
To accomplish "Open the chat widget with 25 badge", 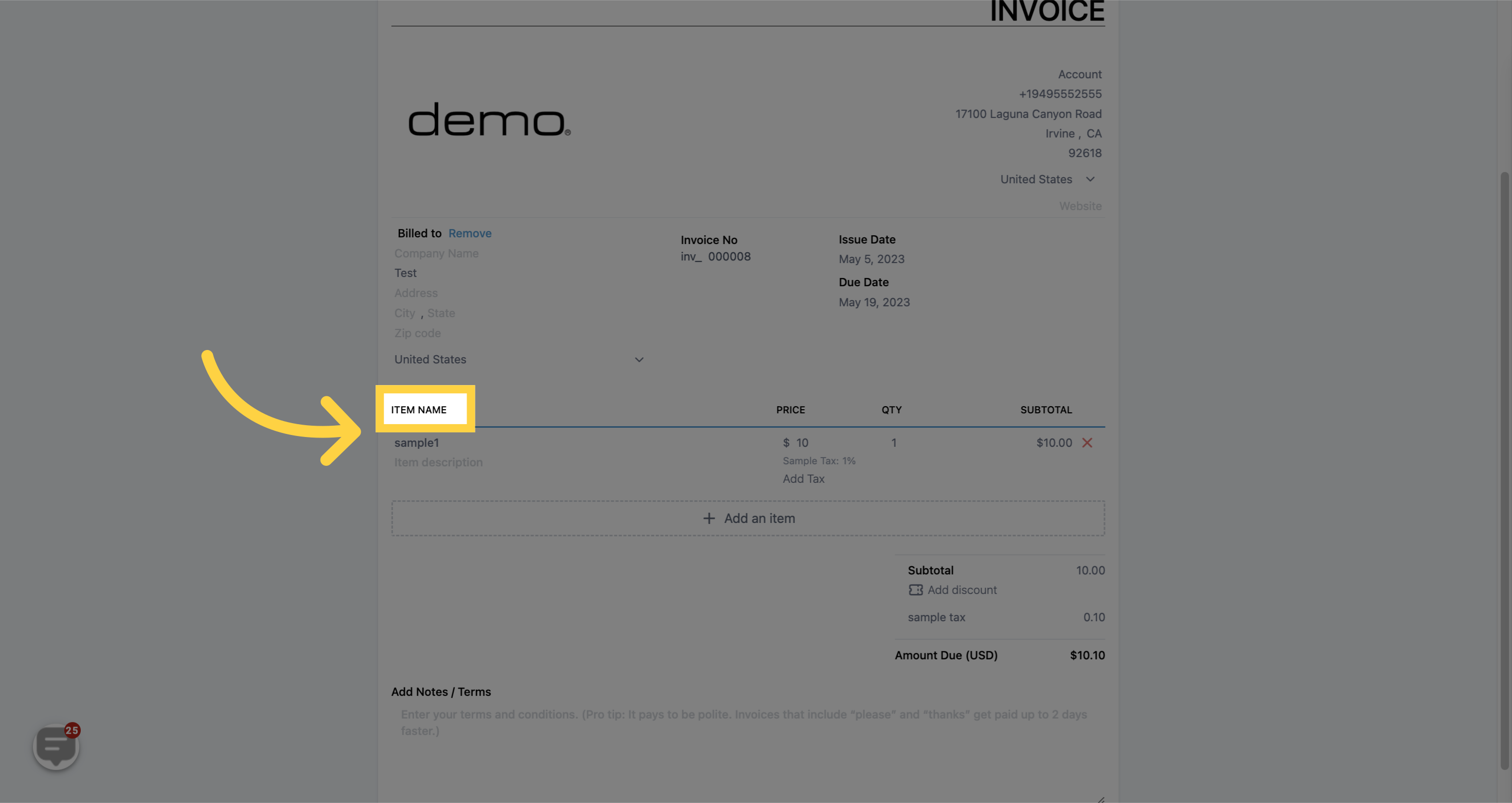I will pyautogui.click(x=56, y=746).
